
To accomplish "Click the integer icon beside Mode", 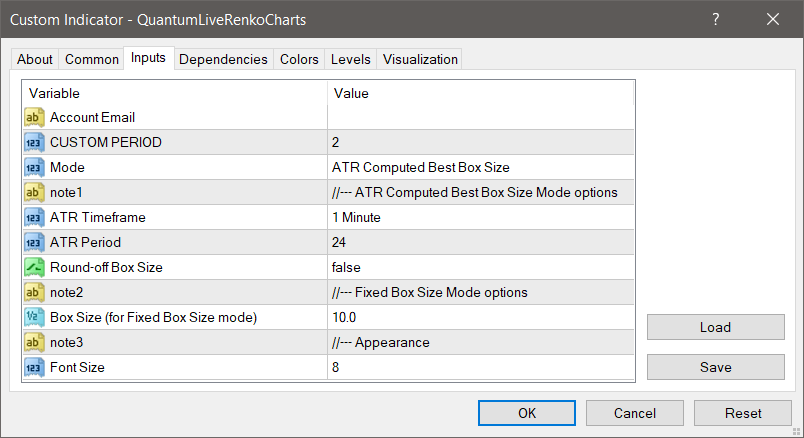I will coord(34,167).
